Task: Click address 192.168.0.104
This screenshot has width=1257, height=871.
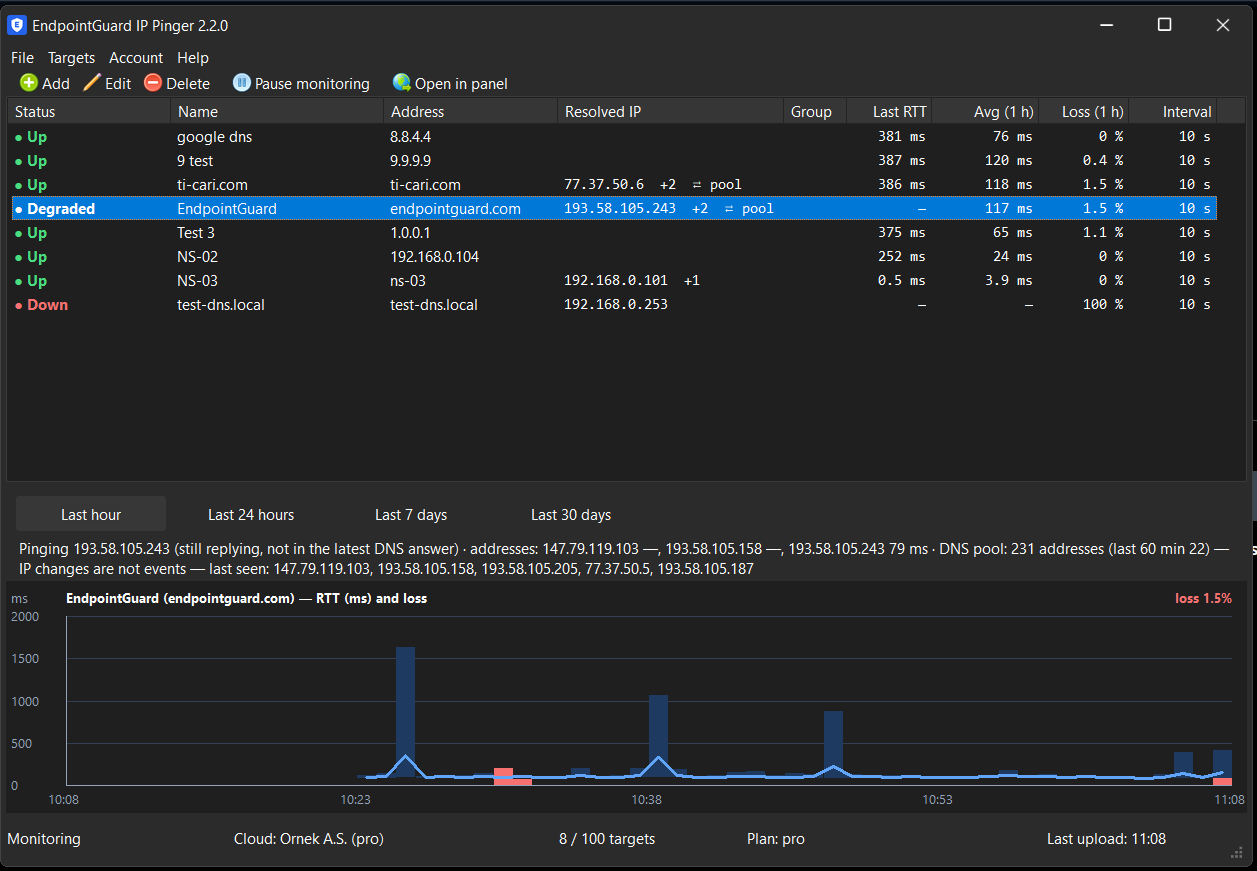Action: click(434, 257)
